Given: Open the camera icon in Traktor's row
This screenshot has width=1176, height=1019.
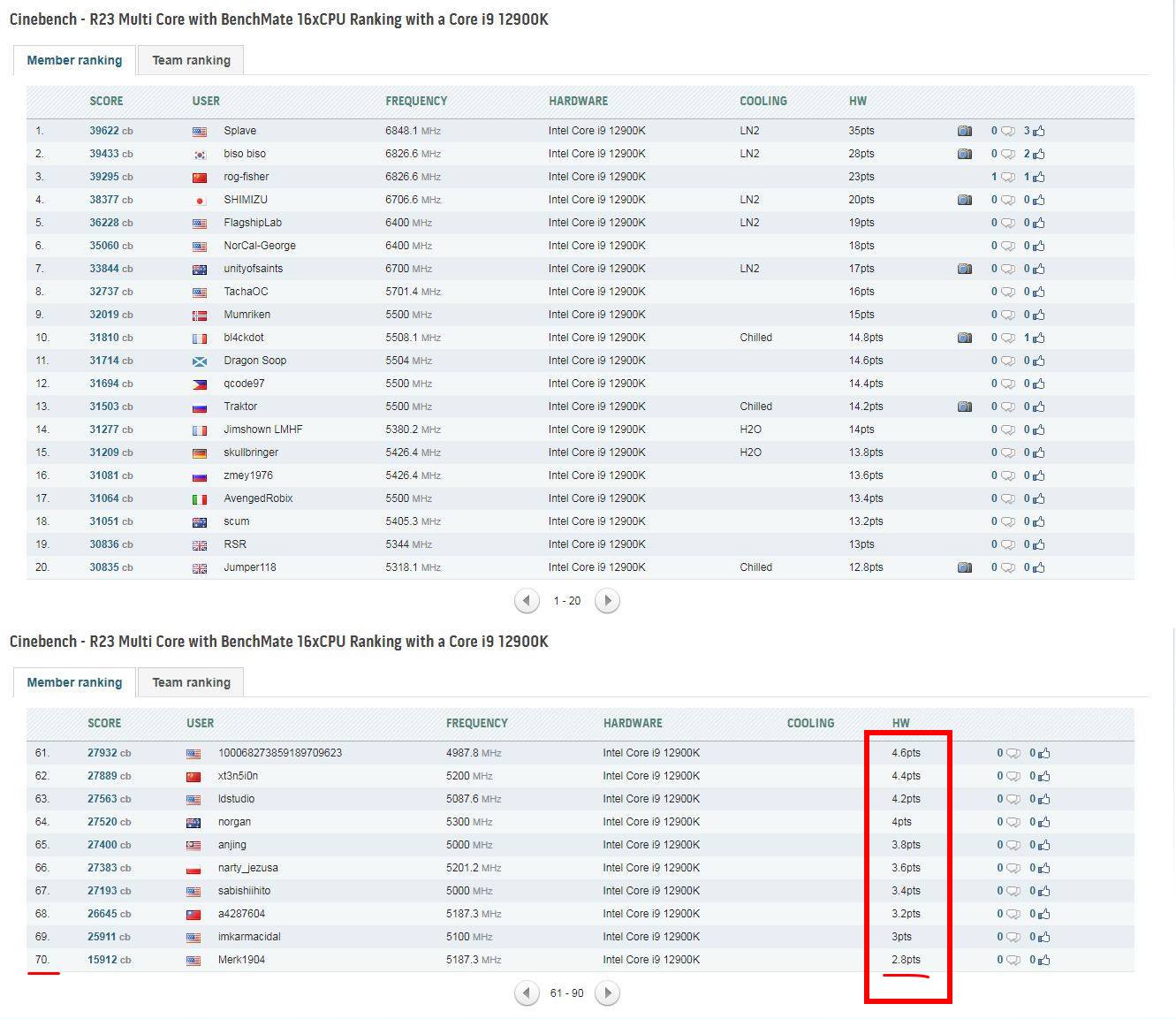Looking at the screenshot, I should pos(964,407).
